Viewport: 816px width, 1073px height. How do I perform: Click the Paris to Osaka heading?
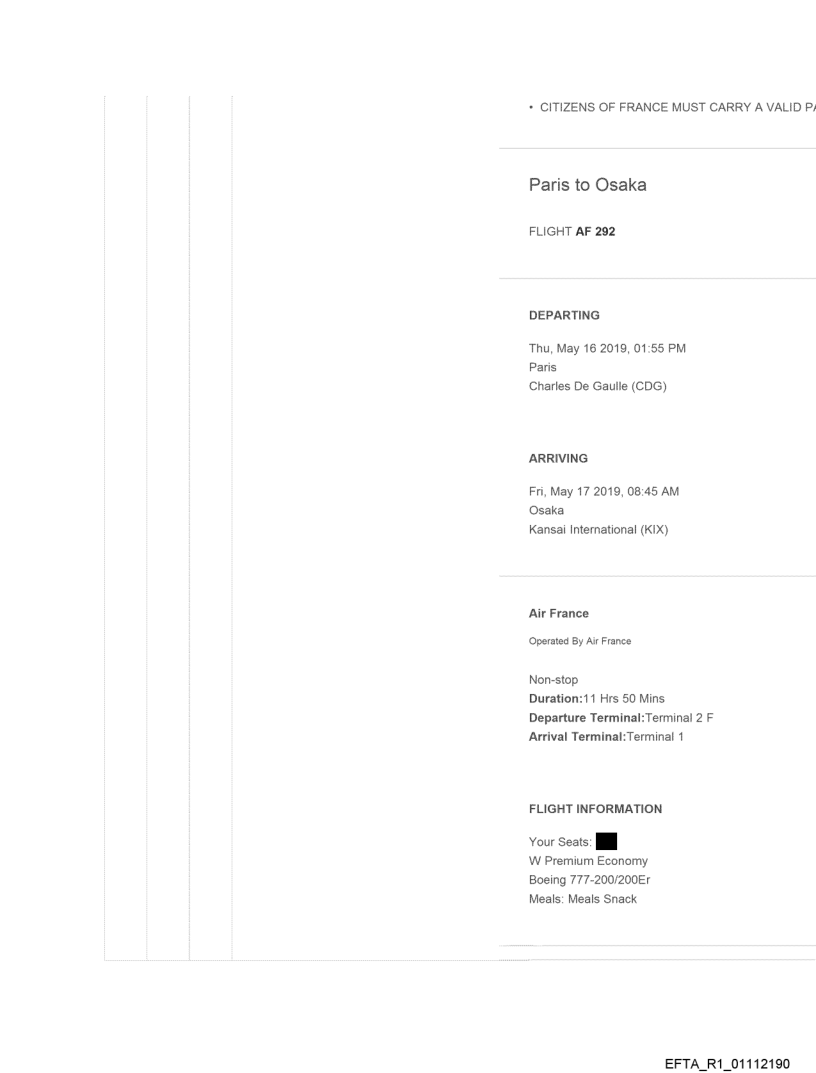(x=587, y=185)
